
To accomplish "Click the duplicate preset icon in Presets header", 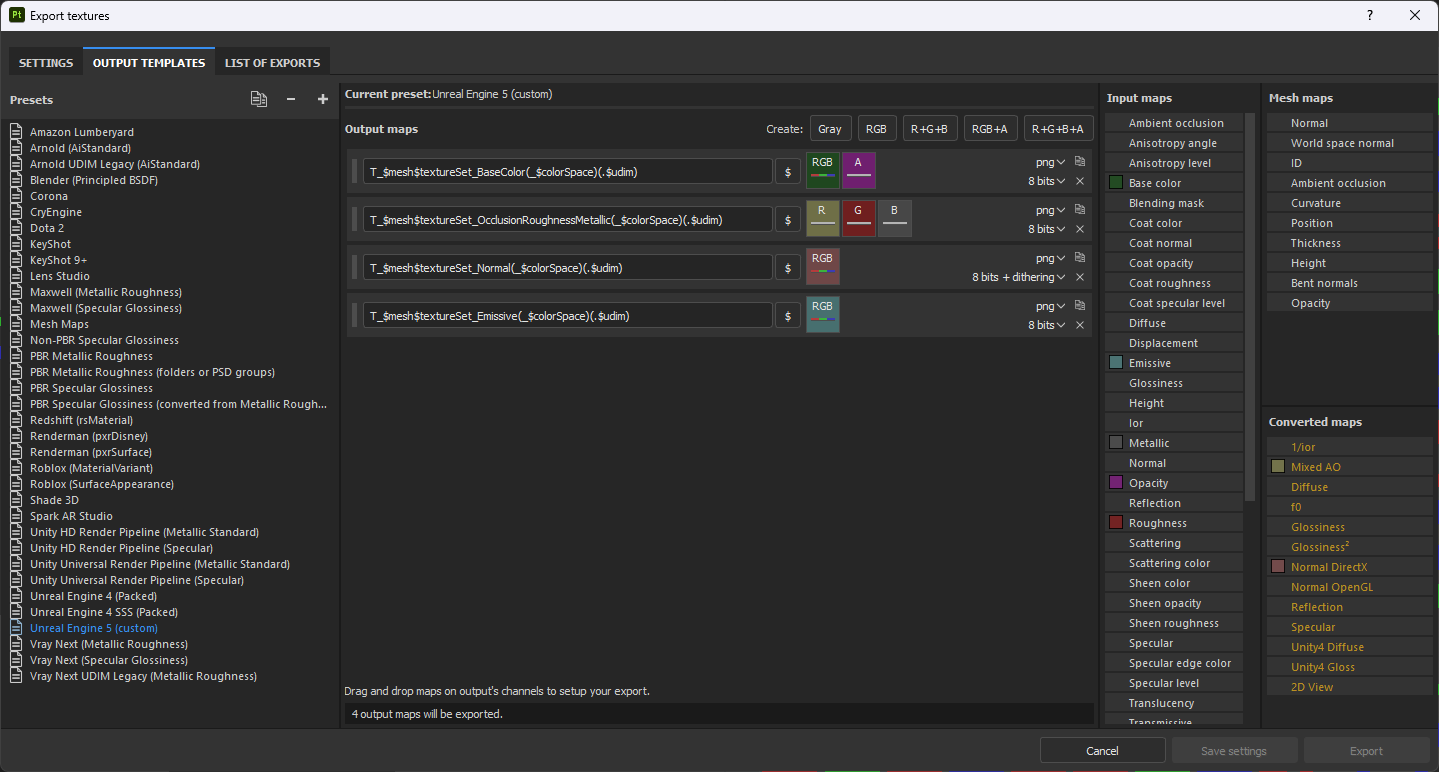I will tap(259, 99).
